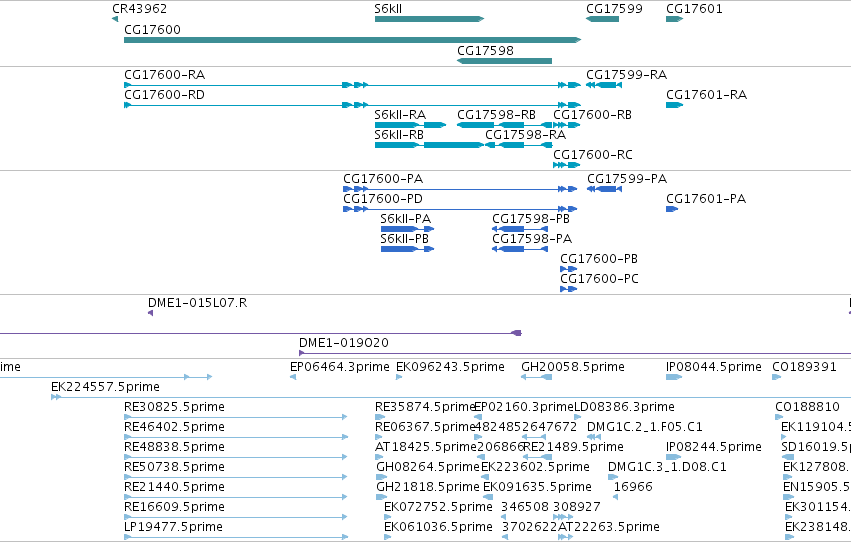The width and height of the screenshot is (851, 542).
Task: Open the CG17598-PB protein label
Action: (531, 219)
